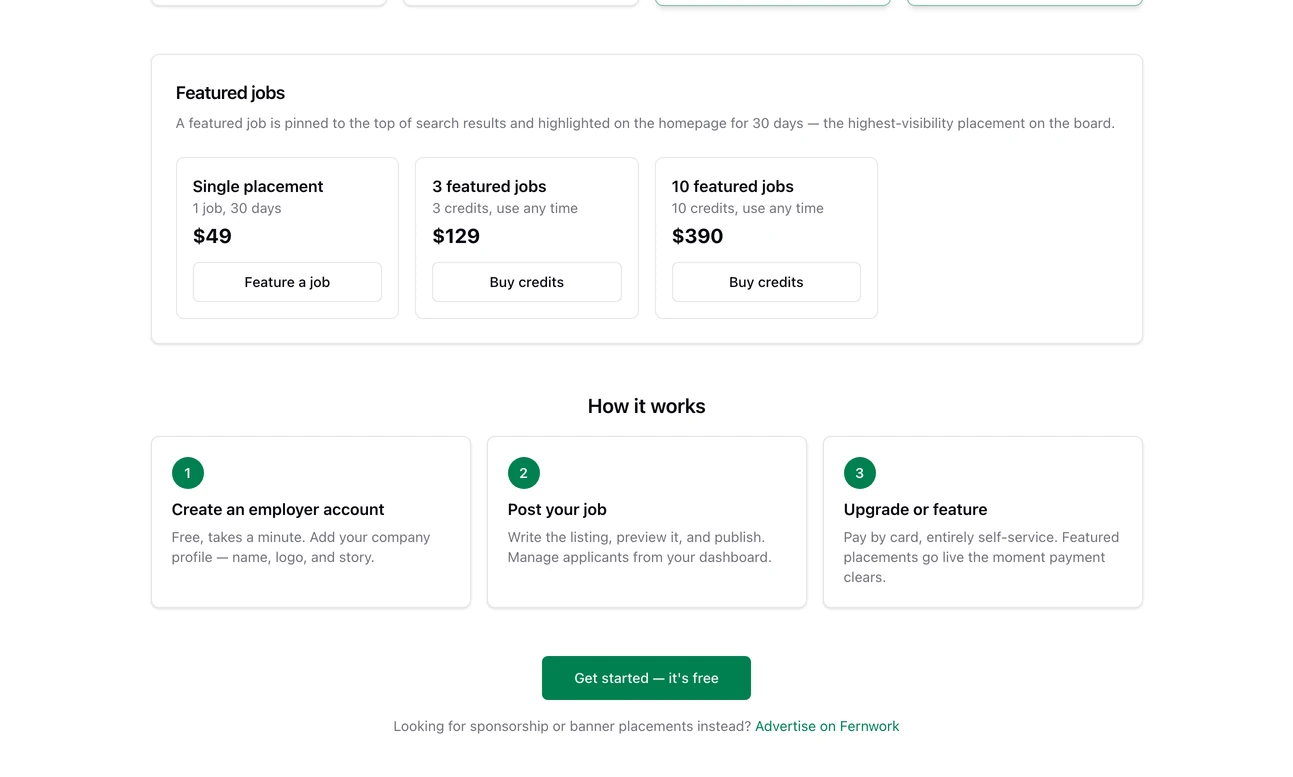
Task: Click the step 2 number badge
Action: point(524,473)
